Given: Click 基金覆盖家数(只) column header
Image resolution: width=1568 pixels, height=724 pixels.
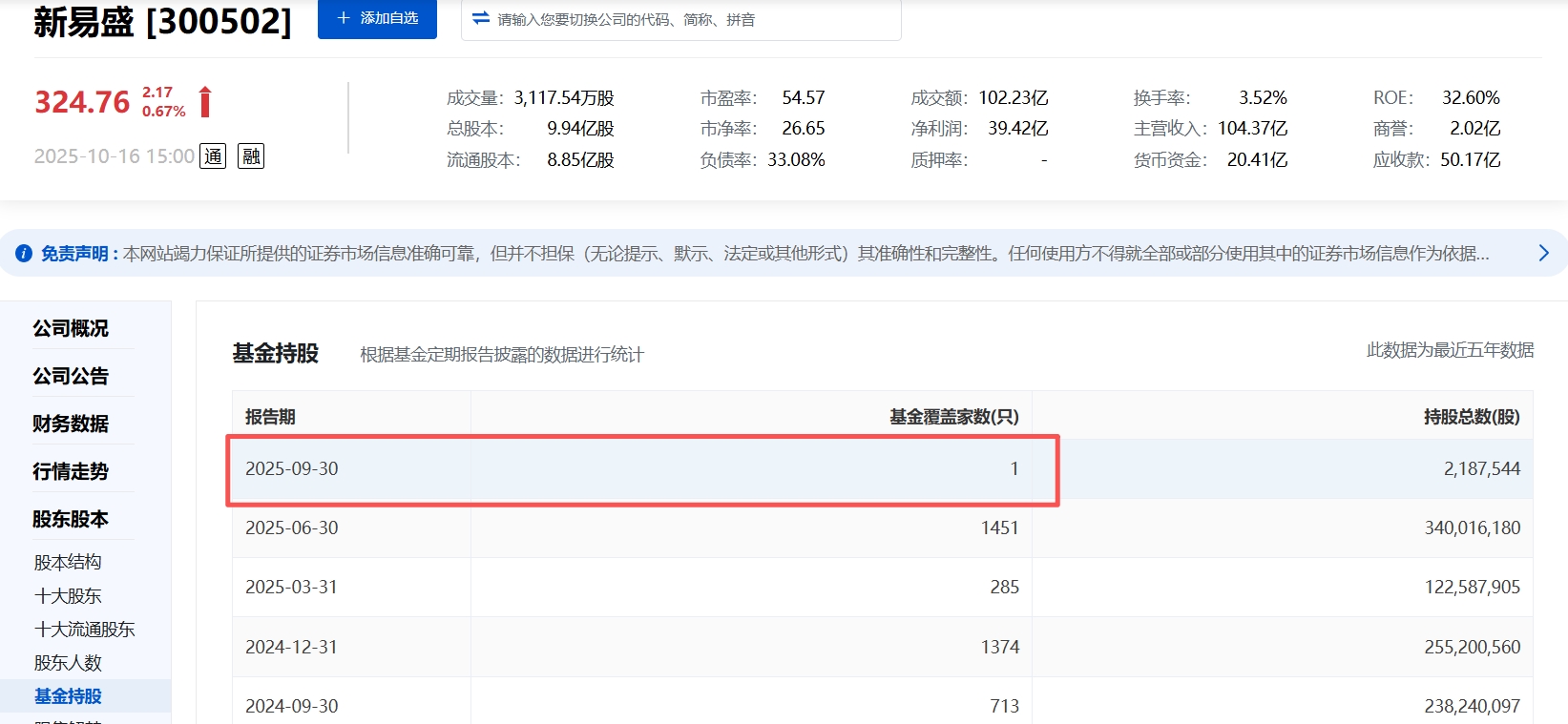Looking at the screenshot, I should [x=954, y=417].
